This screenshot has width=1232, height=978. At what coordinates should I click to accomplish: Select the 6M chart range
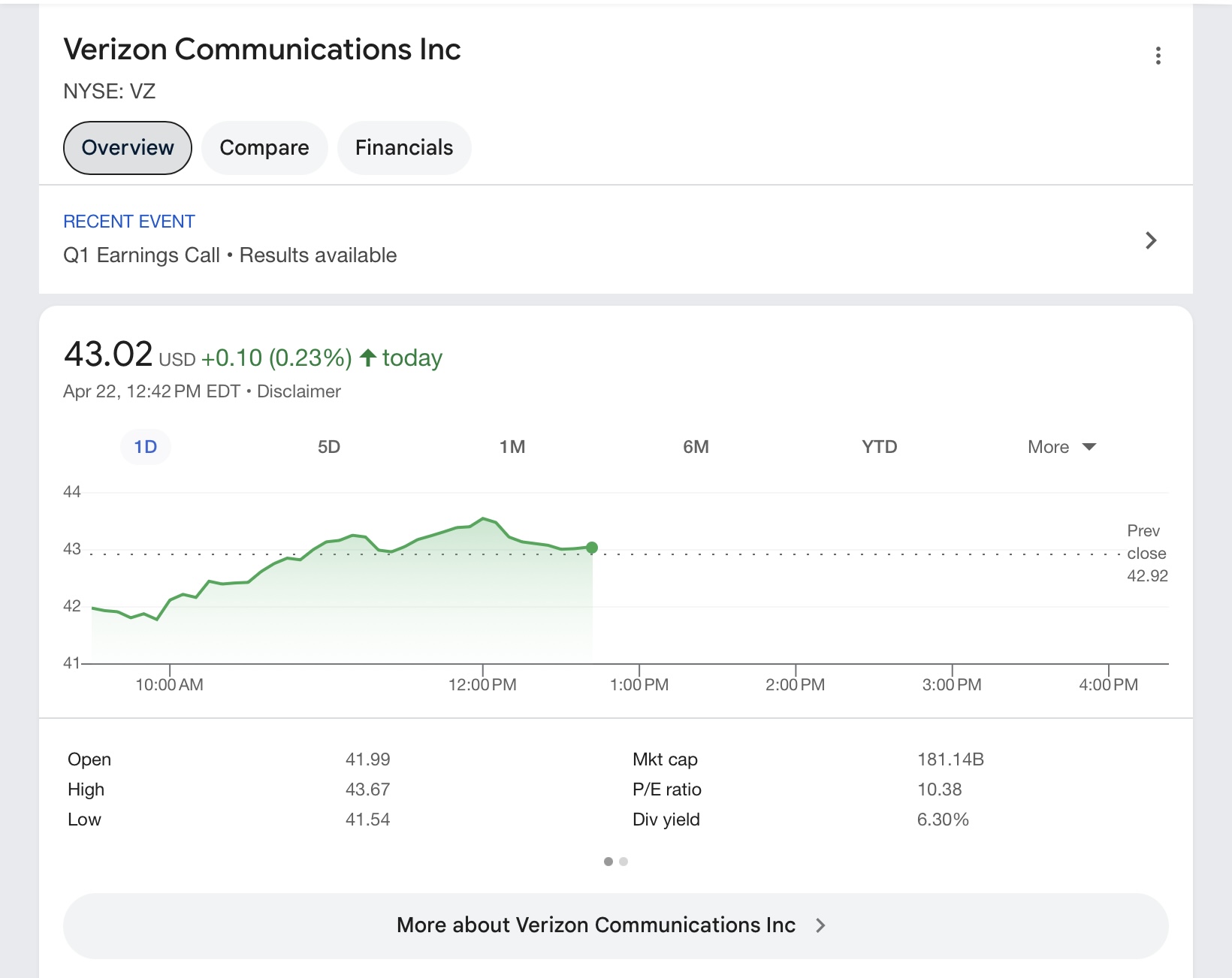(x=696, y=447)
